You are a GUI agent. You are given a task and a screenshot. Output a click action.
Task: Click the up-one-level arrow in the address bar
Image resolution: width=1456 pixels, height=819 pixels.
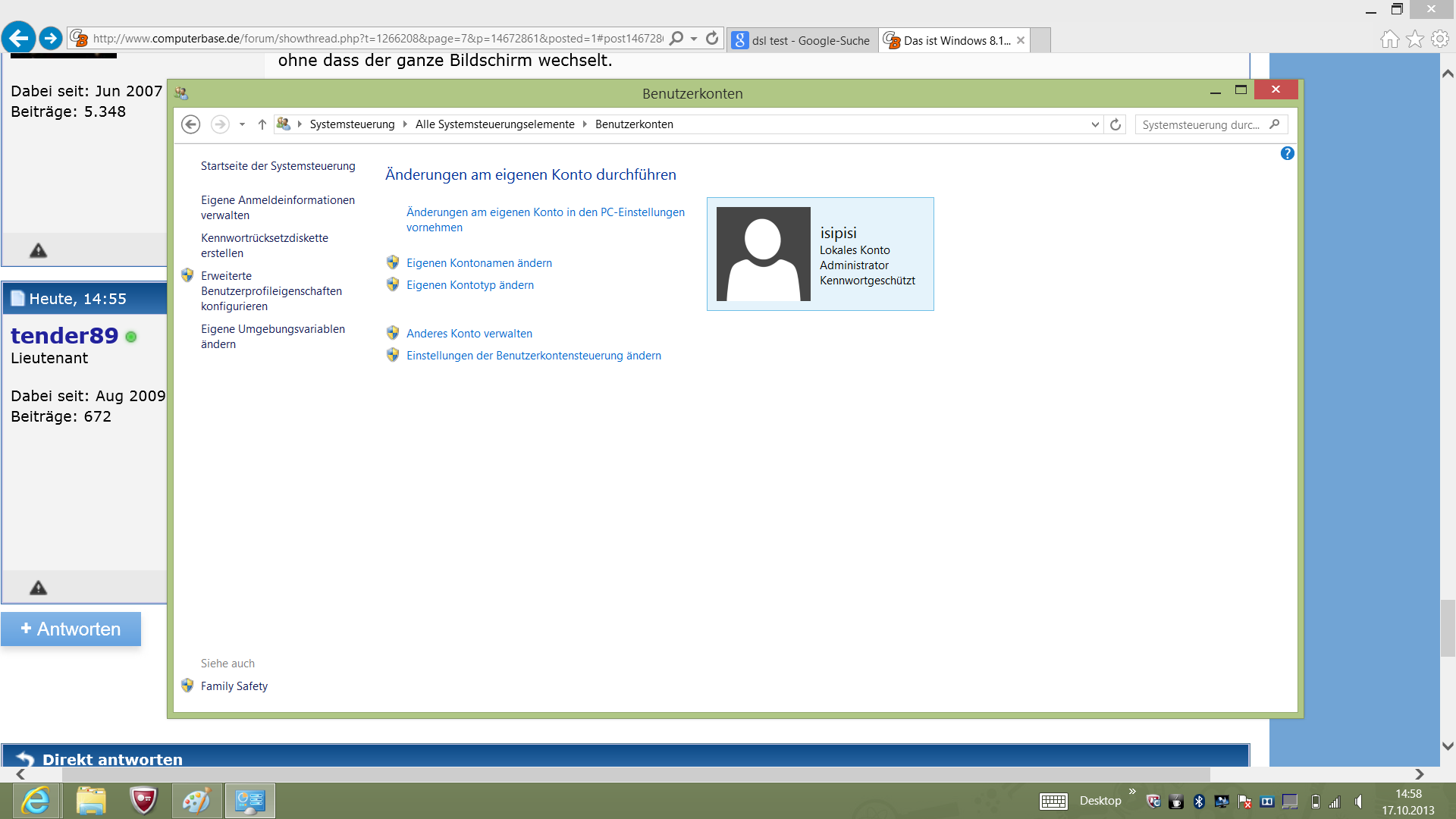coord(262,124)
